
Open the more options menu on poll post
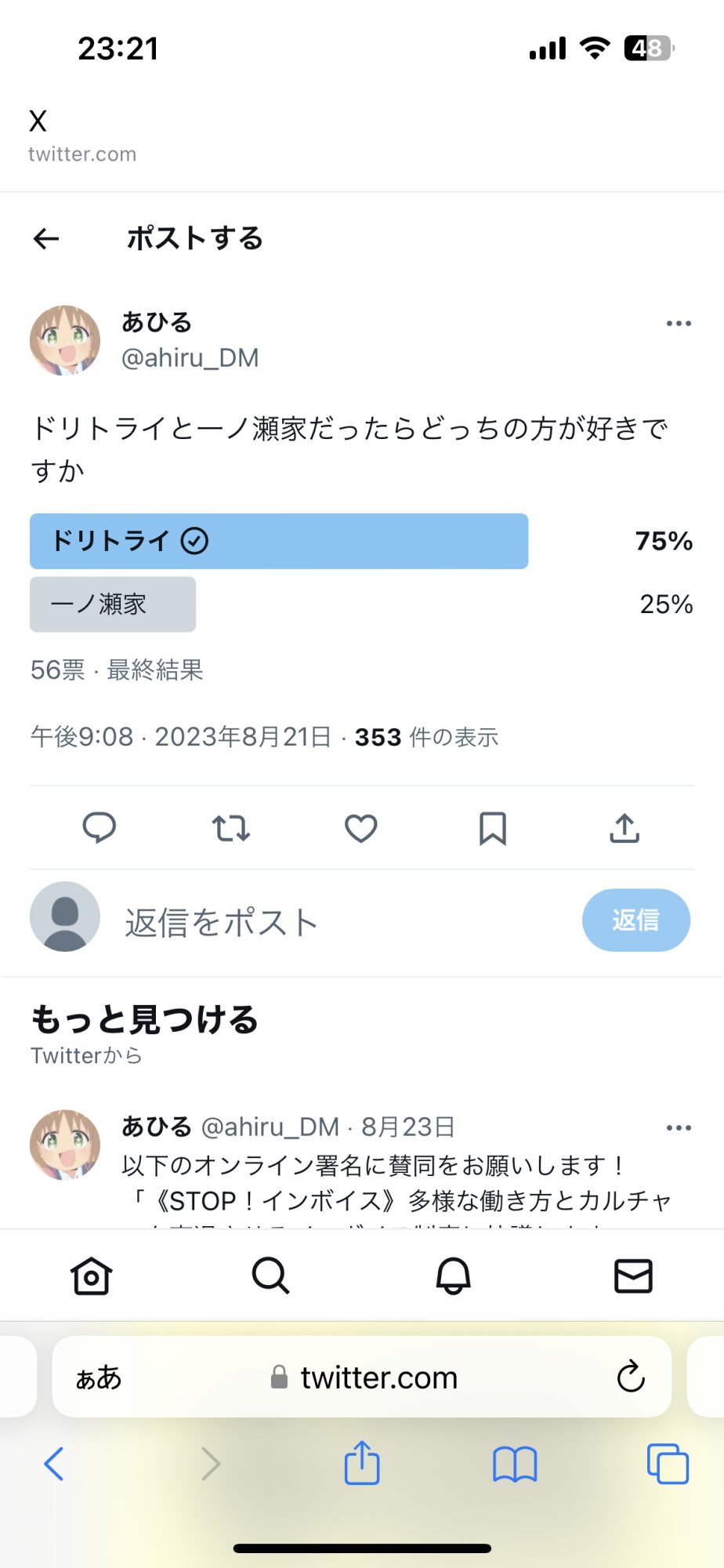click(x=679, y=323)
